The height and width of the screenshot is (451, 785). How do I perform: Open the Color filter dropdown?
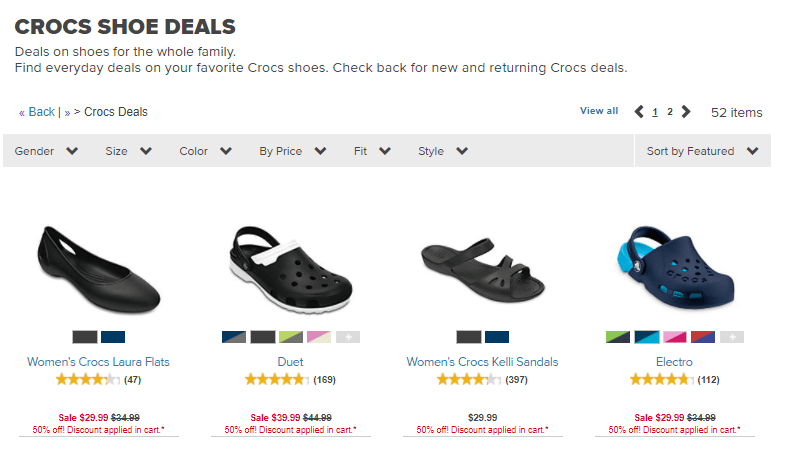[205, 151]
